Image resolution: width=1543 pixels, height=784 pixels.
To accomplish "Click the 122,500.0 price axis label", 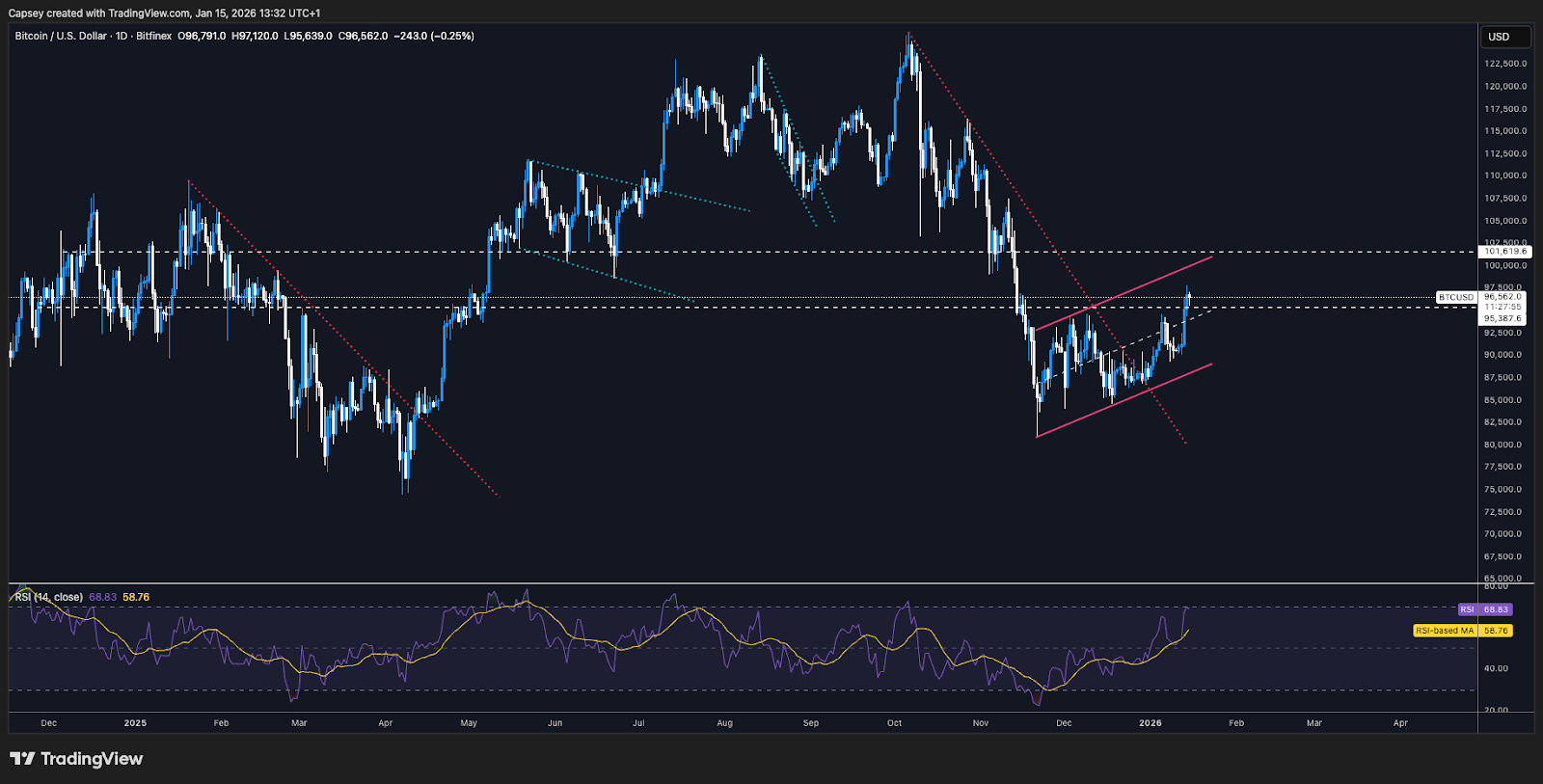I will coord(1505,64).
